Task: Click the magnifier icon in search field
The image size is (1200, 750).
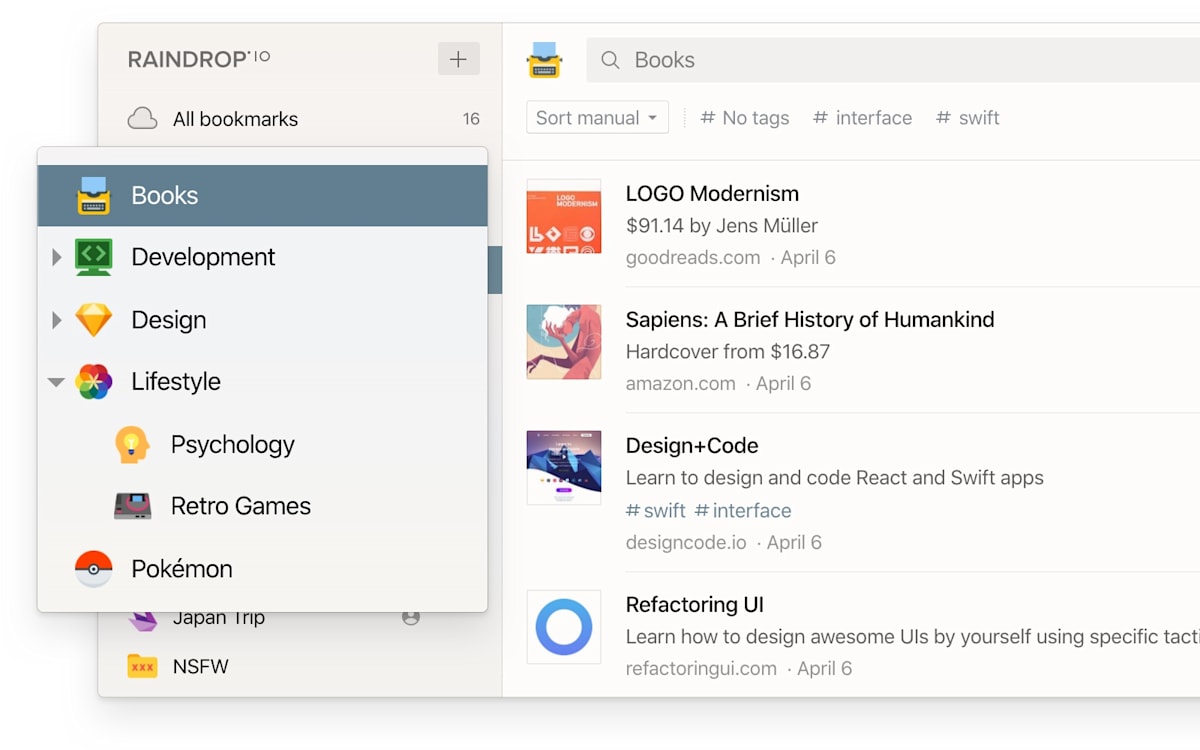Action: point(610,60)
